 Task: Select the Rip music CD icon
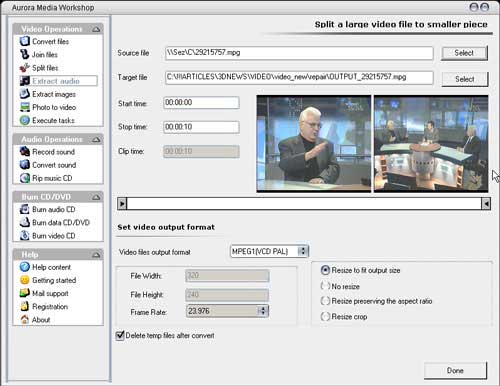click(x=24, y=178)
